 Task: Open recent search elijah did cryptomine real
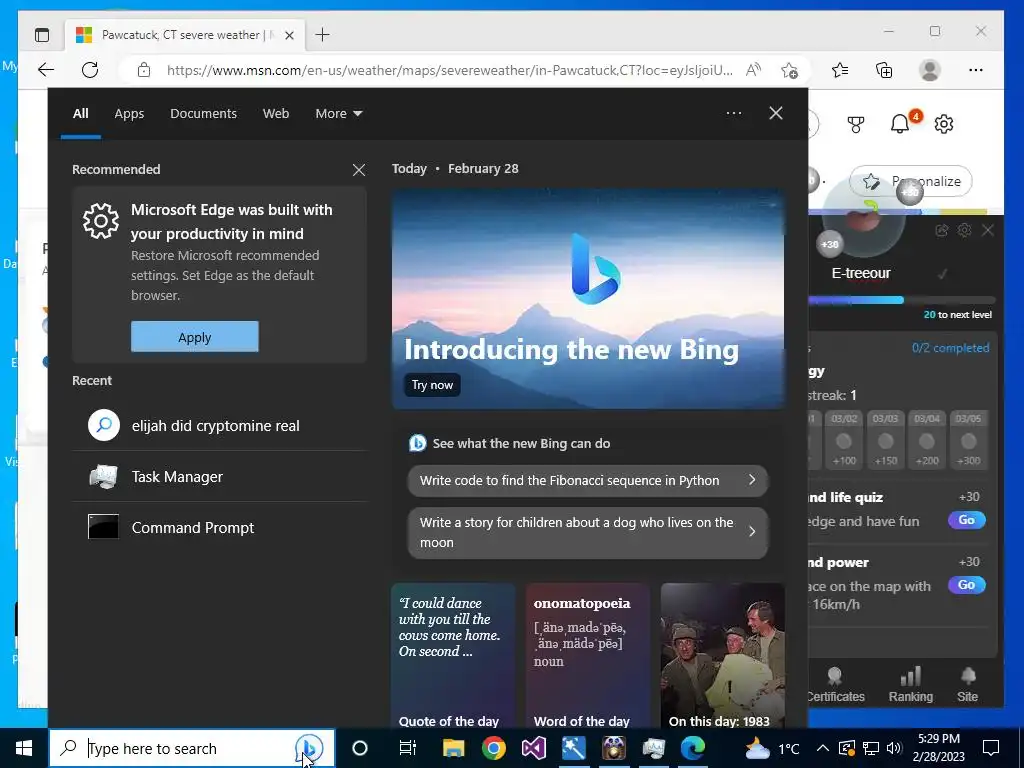coord(219,426)
